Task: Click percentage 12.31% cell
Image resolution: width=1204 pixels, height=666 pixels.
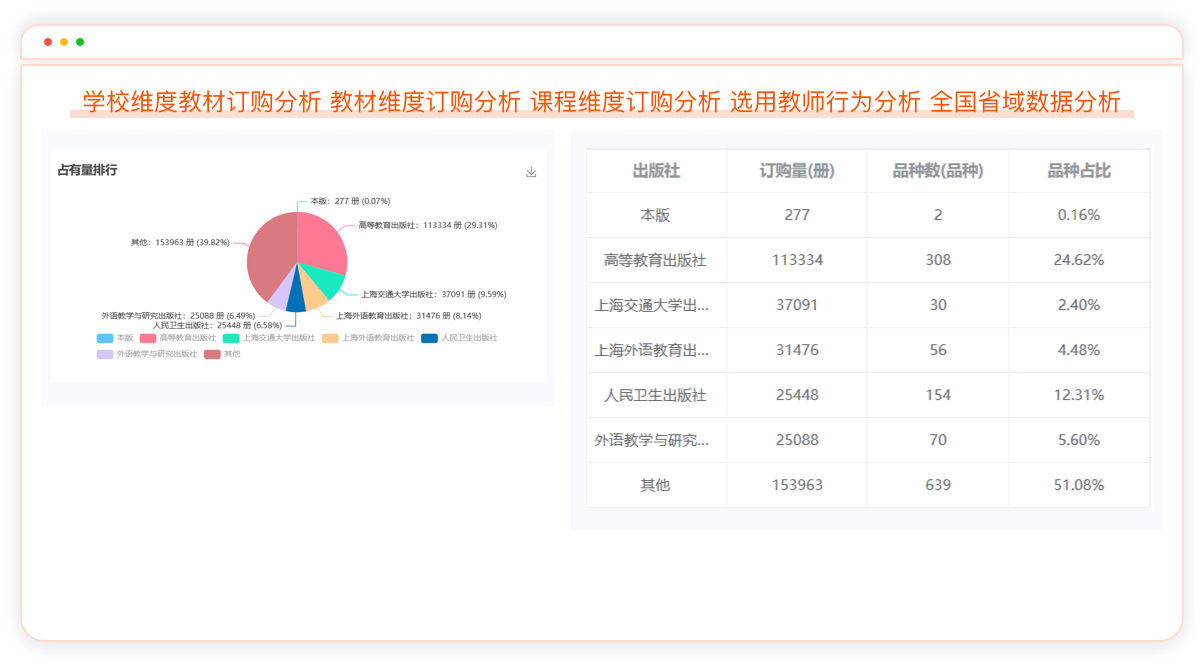Action: pyautogui.click(x=1079, y=395)
